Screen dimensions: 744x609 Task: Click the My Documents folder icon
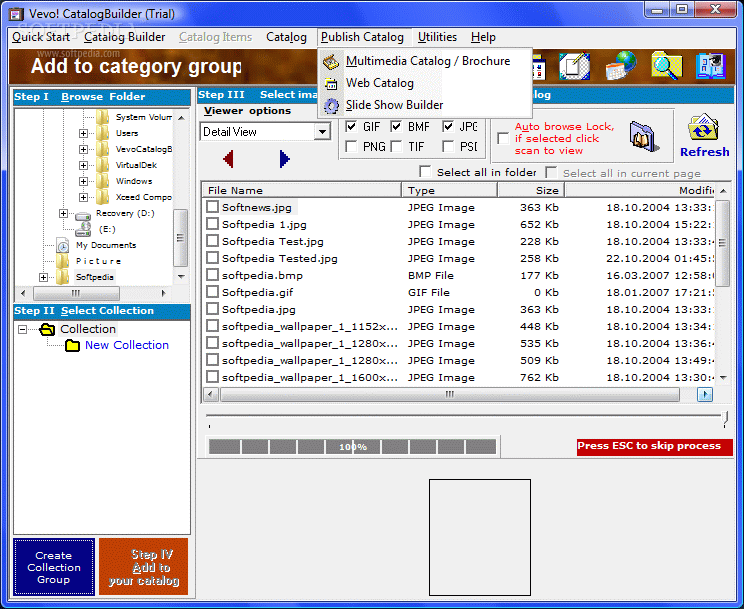(x=63, y=245)
